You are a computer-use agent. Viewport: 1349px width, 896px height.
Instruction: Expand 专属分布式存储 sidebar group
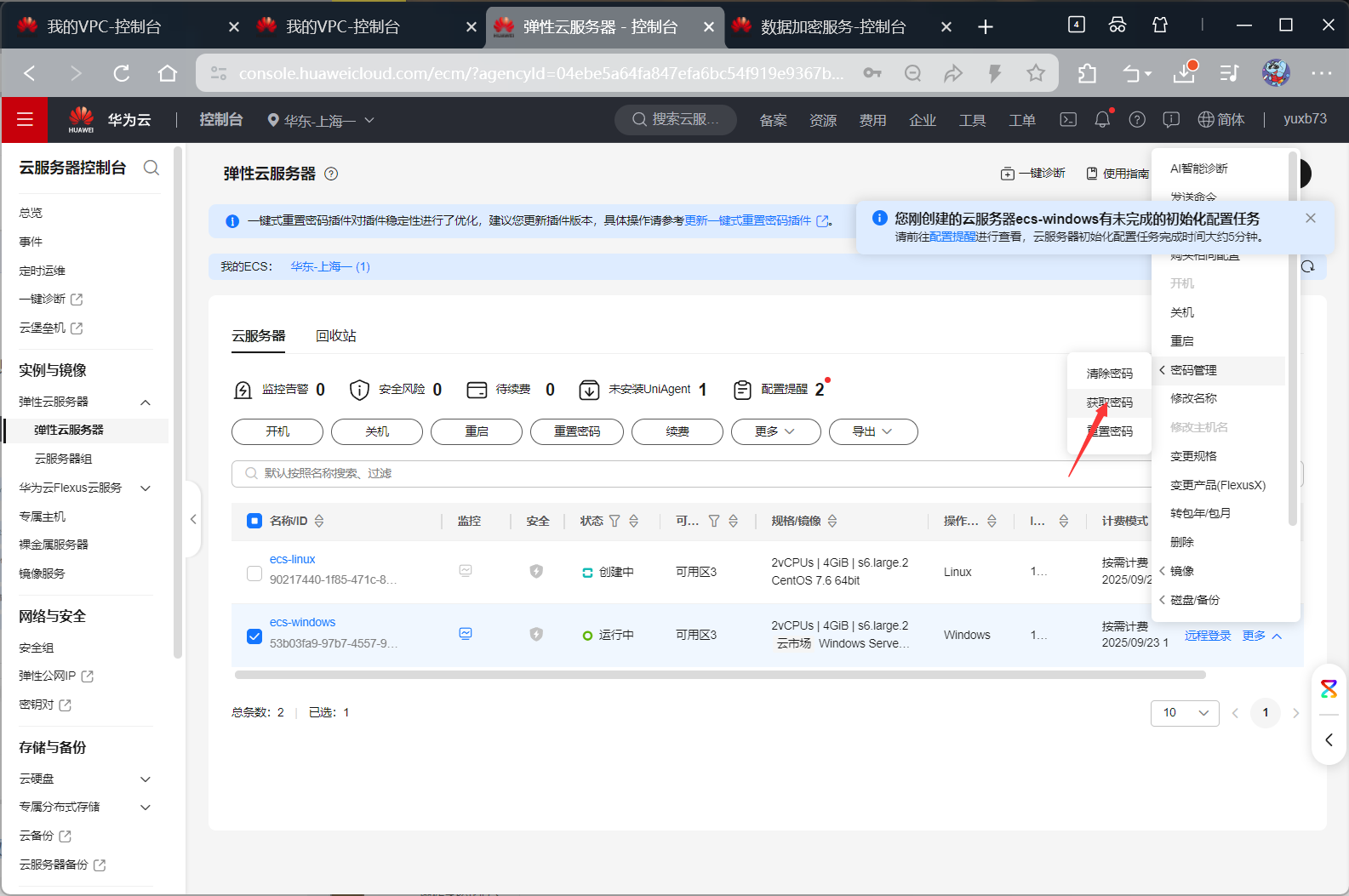click(x=146, y=807)
